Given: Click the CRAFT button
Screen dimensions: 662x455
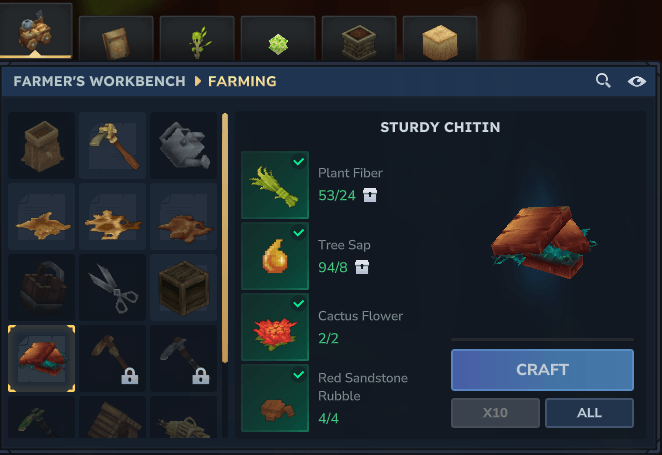Looking at the screenshot, I should [542, 370].
